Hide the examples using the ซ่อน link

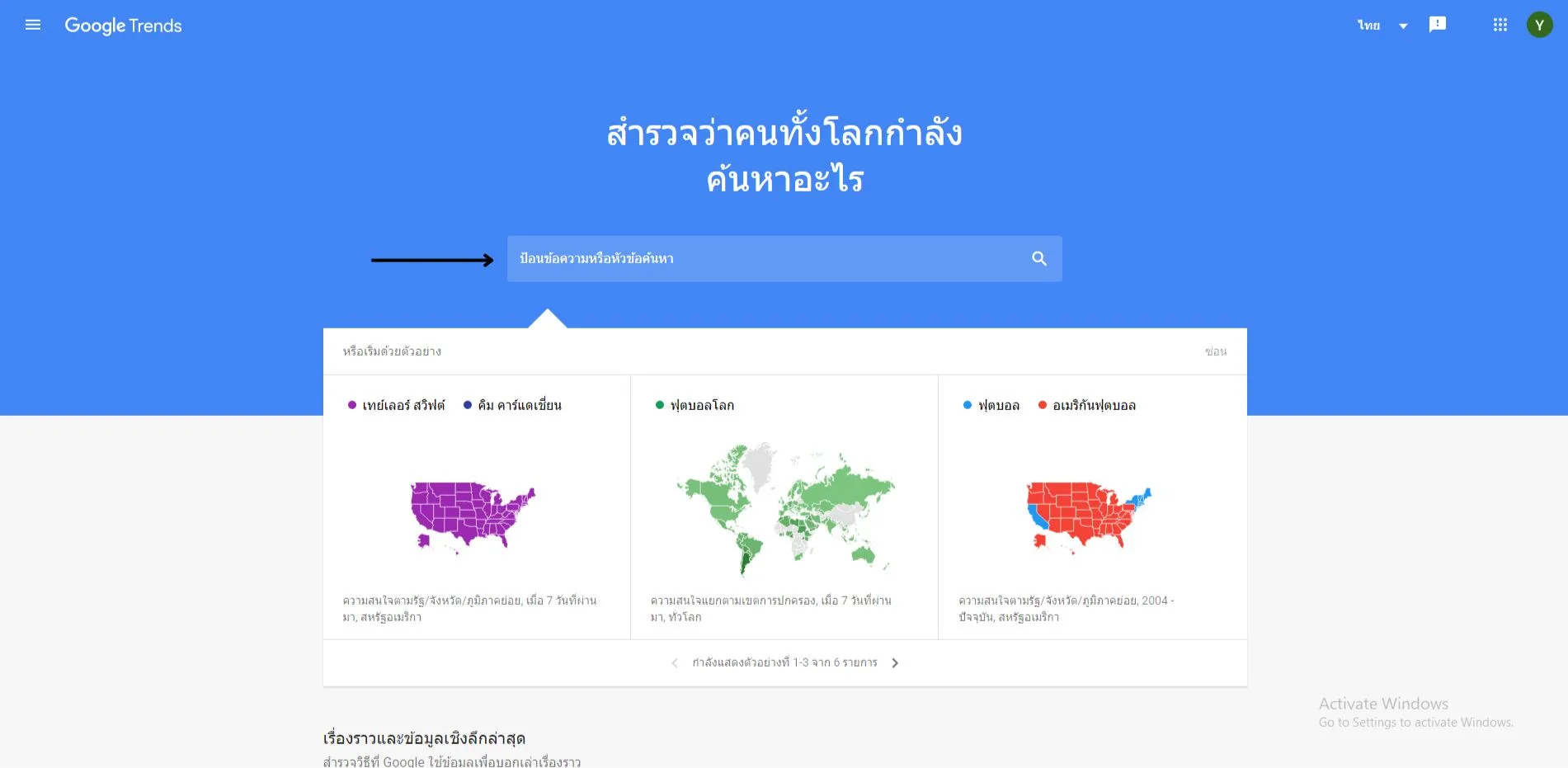[1217, 351]
